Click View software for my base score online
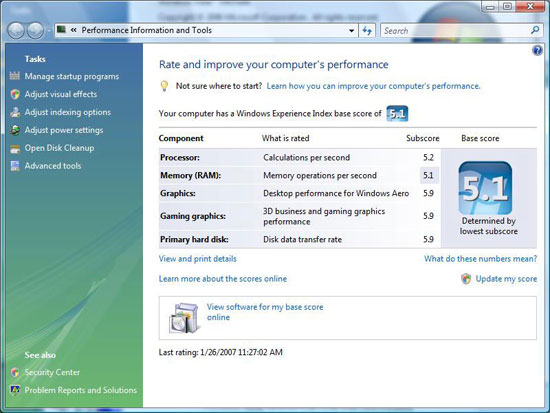Image resolution: width=550 pixels, height=413 pixels. pos(265,312)
